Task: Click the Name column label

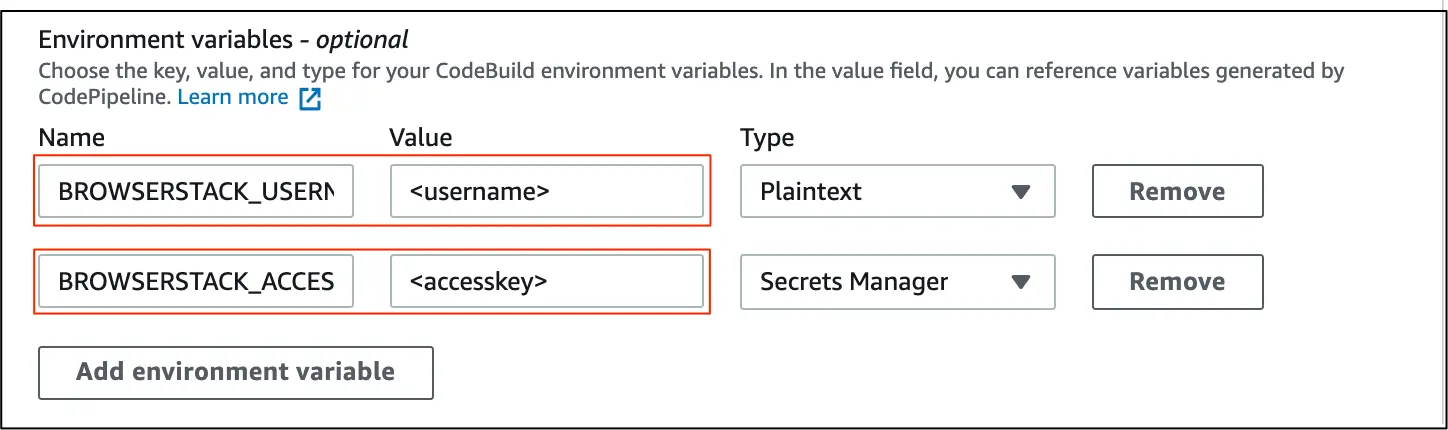Action: point(71,138)
